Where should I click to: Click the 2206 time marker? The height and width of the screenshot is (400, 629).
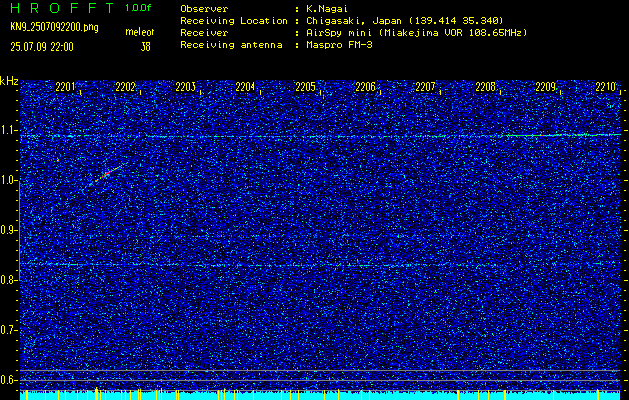(365, 87)
